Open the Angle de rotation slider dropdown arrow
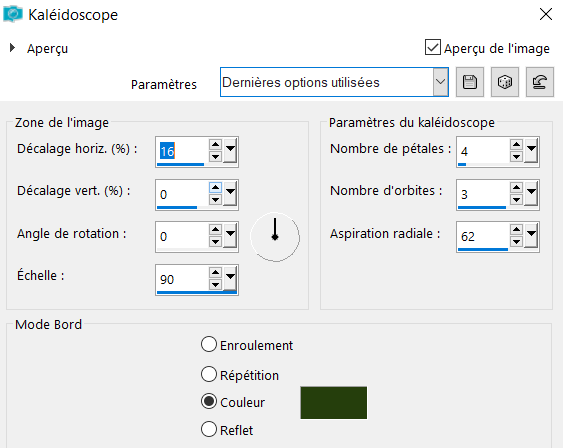 (x=230, y=235)
